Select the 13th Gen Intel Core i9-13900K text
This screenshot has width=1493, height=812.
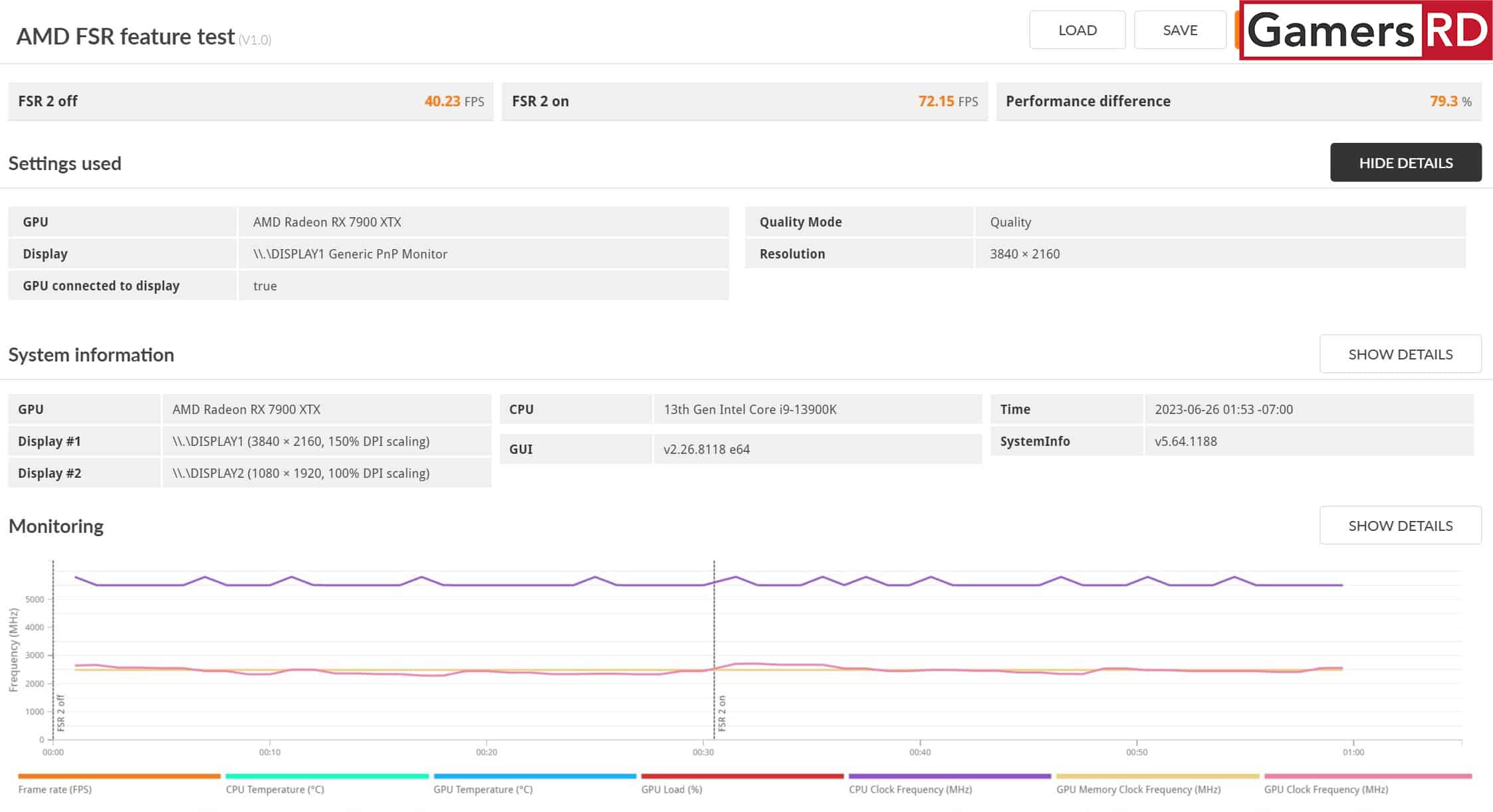point(750,409)
